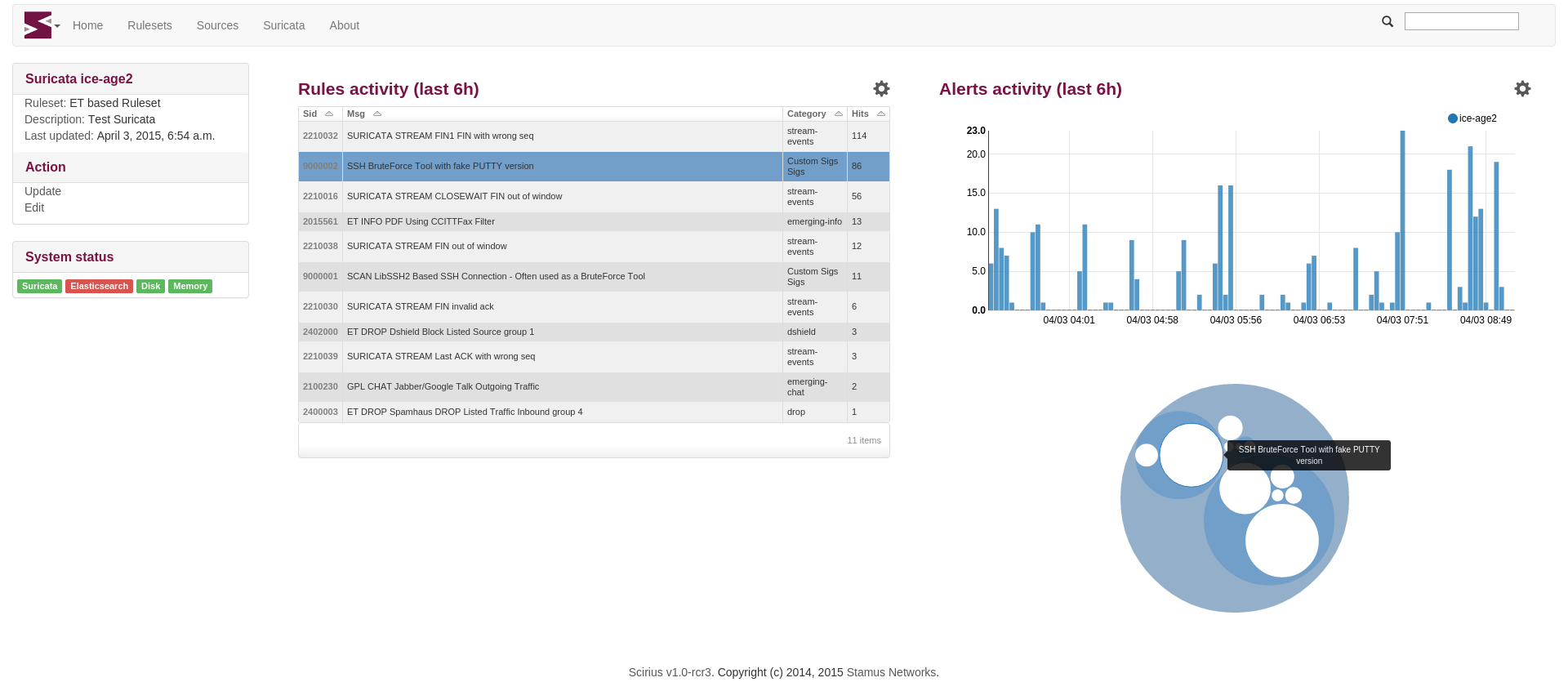The width and height of the screenshot is (1568, 691).
Task: Open the About page
Action: tap(345, 25)
